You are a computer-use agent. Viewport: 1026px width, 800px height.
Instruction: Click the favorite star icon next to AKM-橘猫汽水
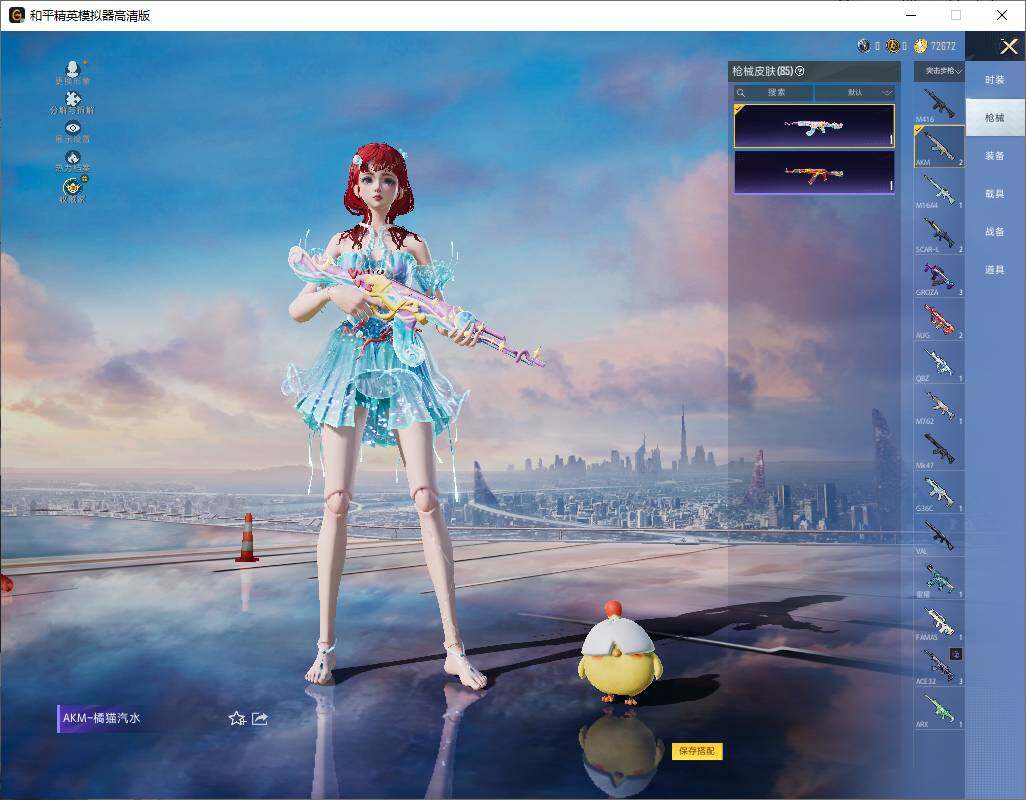237,718
